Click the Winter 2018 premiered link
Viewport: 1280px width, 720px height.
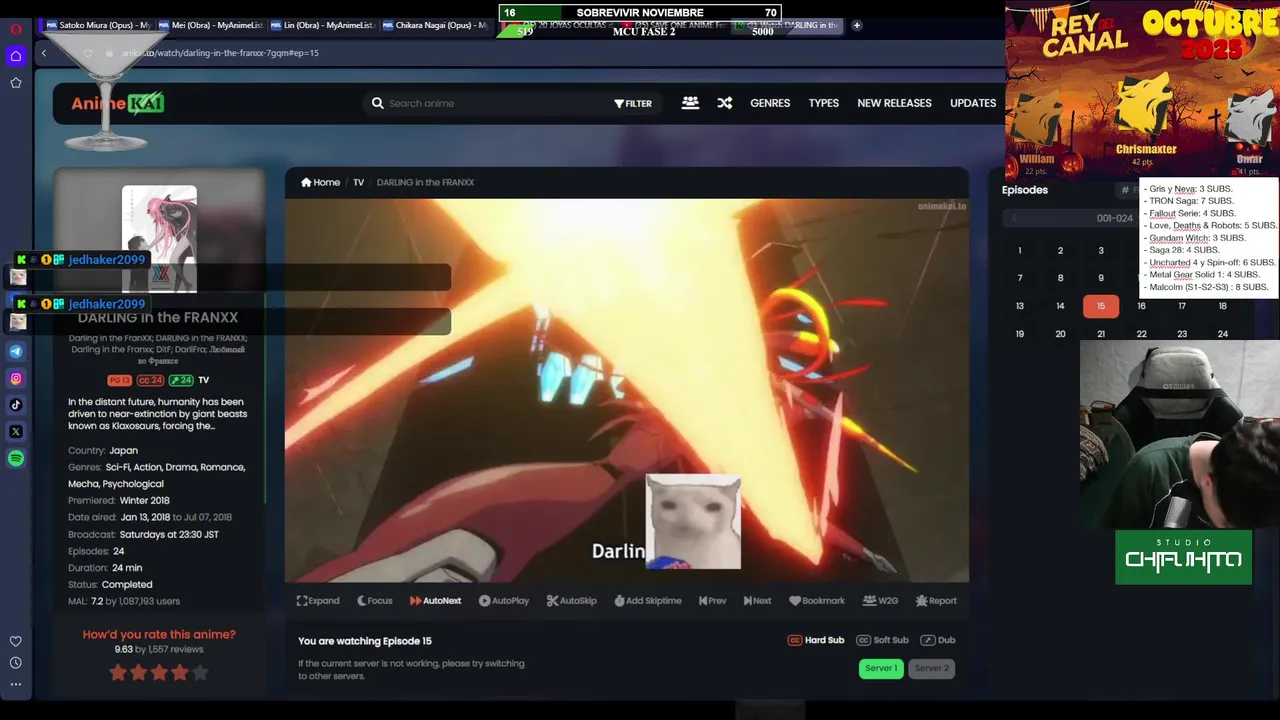coord(145,501)
